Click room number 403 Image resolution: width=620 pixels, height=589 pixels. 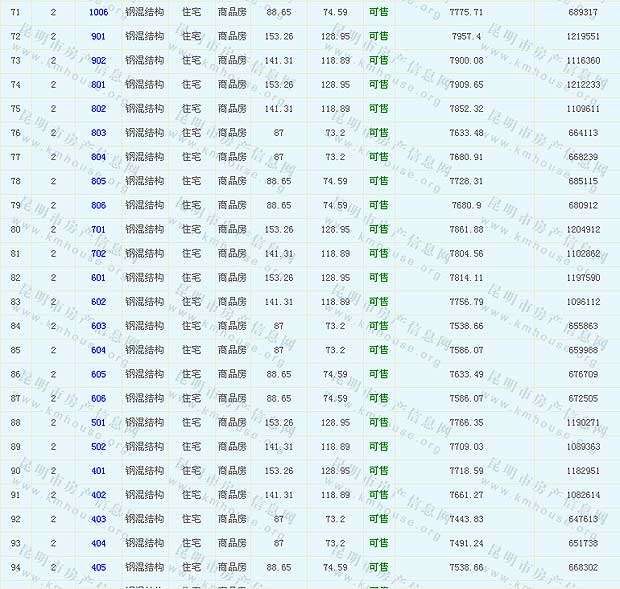click(x=98, y=519)
